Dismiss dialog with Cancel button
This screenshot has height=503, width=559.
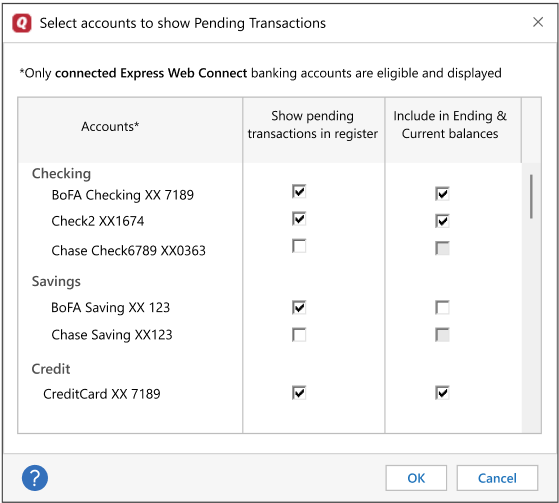click(x=497, y=478)
